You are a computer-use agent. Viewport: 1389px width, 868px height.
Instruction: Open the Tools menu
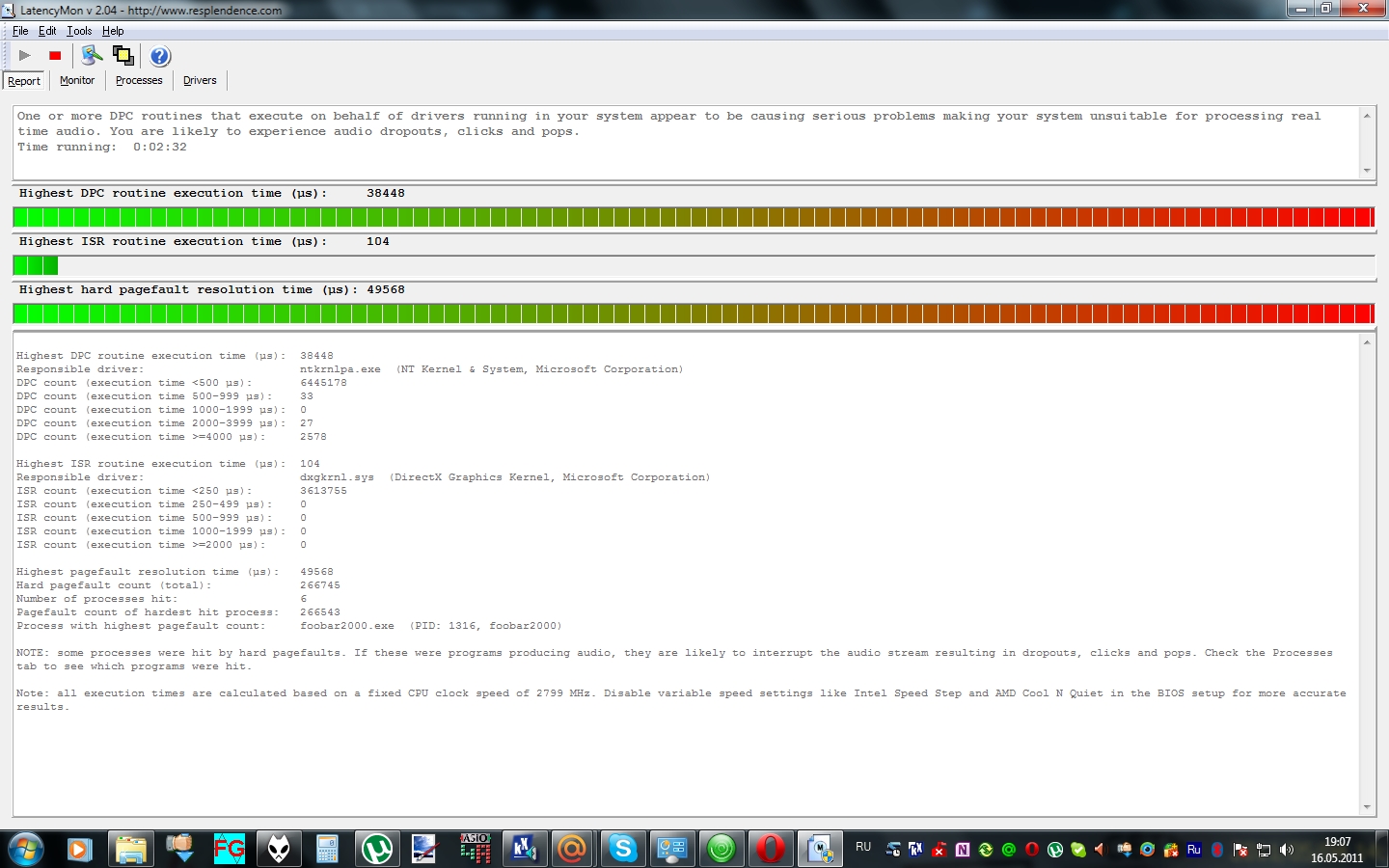[79, 31]
